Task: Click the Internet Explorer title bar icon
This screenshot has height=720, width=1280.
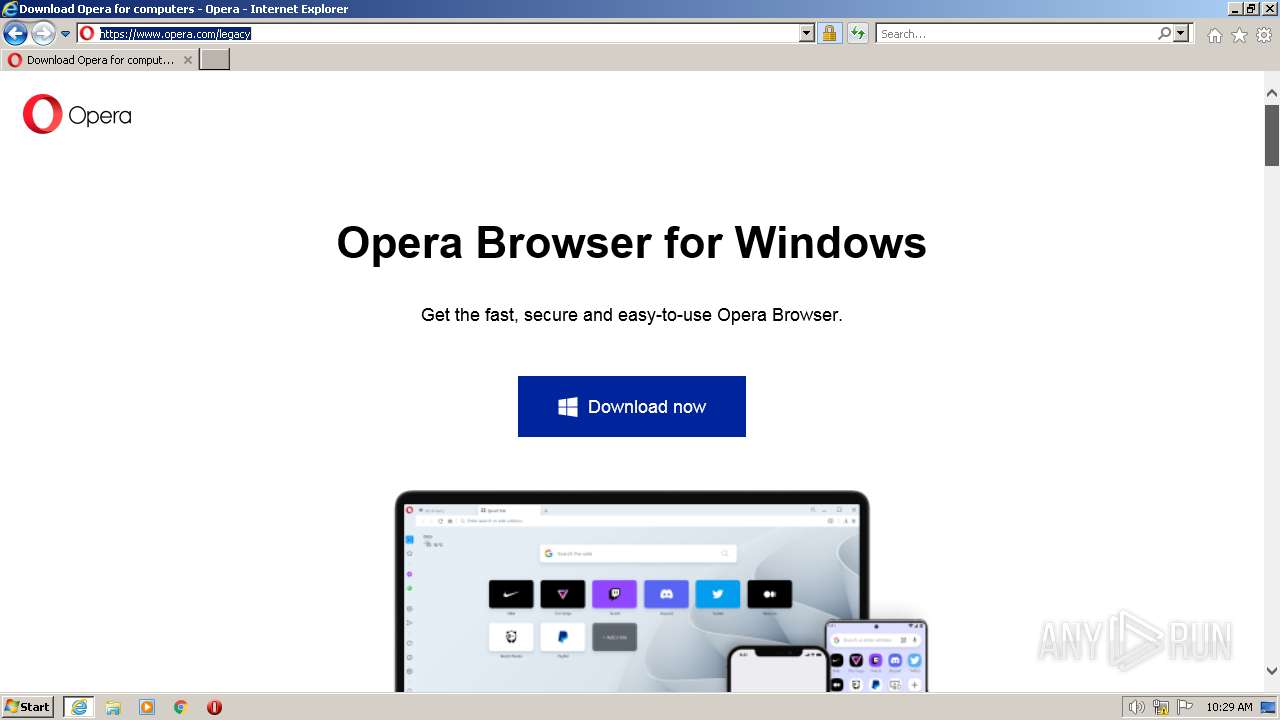Action: (x=10, y=8)
